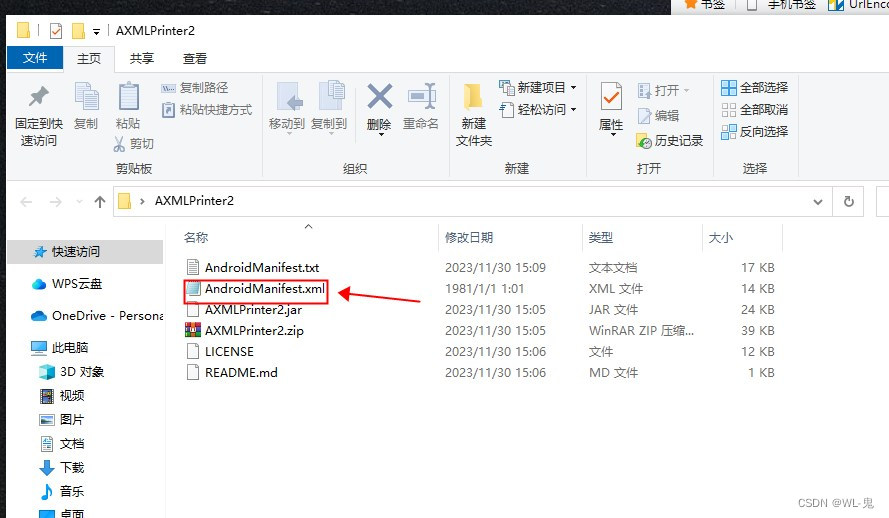The width and height of the screenshot is (889, 518).
Task: Click Select none (全部取消)
Action: click(x=755, y=109)
